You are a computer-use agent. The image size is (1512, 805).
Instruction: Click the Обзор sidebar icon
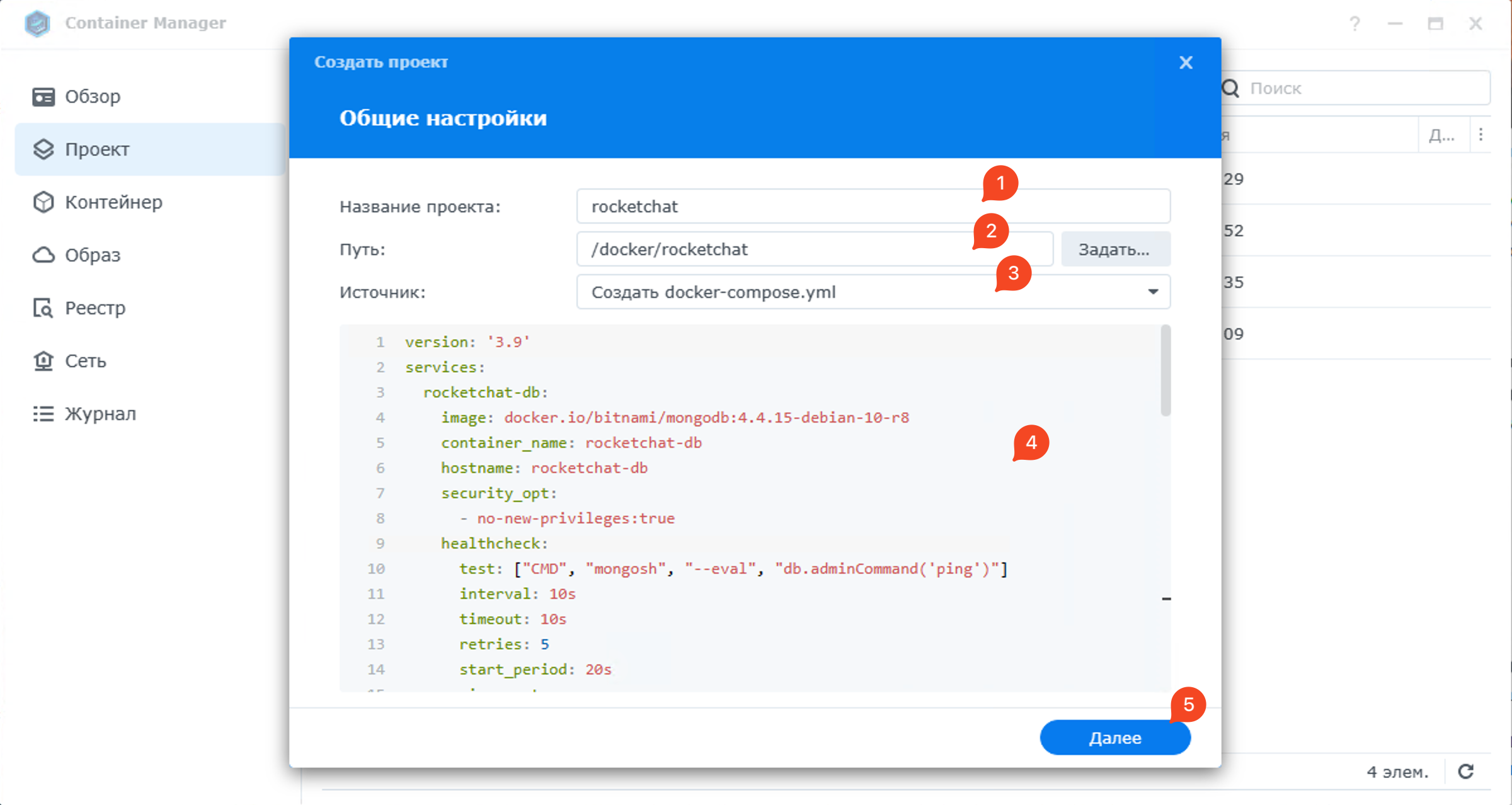[43, 96]
